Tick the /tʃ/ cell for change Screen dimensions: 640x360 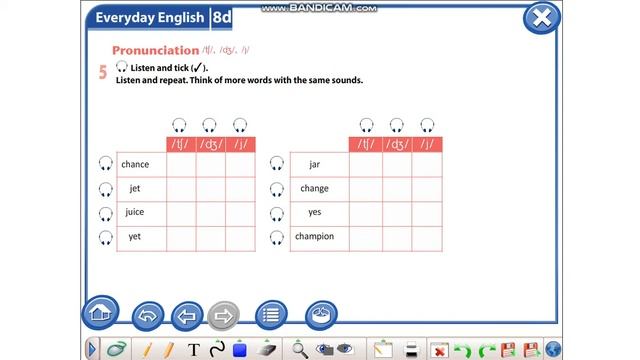[366, 189]
